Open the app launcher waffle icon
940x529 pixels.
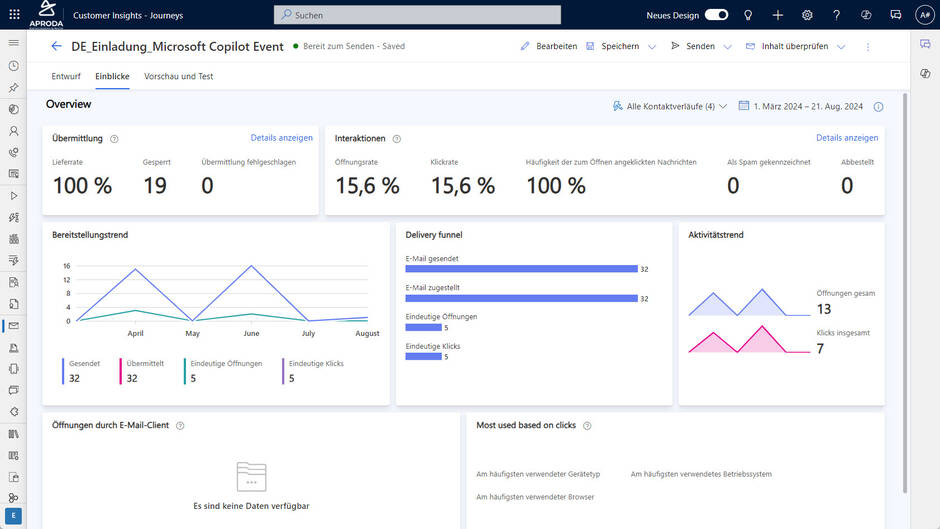click(14, 15)
